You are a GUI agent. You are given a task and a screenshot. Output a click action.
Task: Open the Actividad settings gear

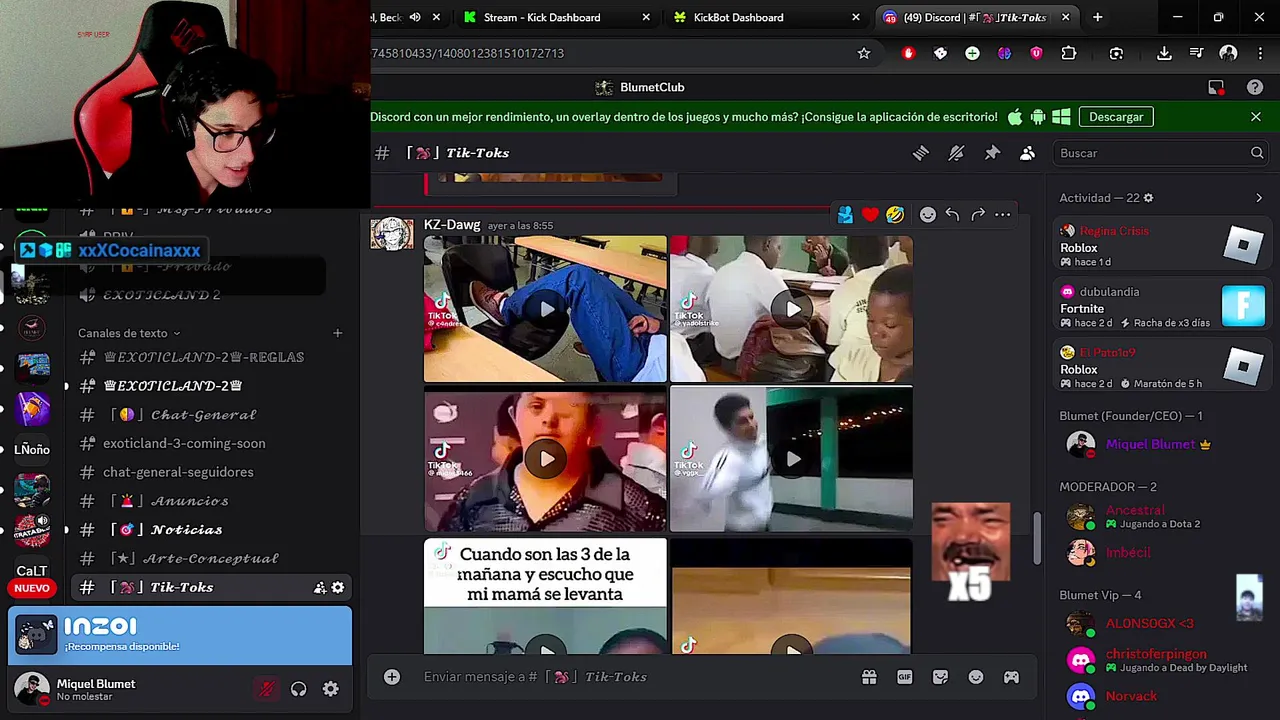(x=1148, y=198)
